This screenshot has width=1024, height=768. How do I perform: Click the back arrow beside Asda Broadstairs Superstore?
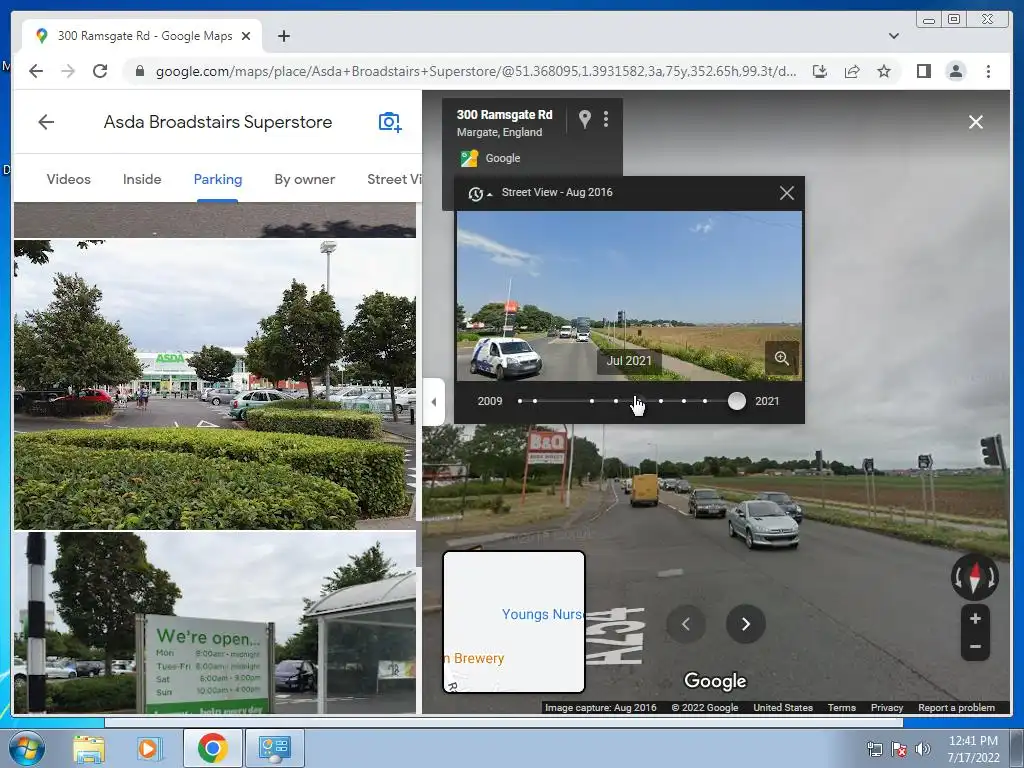click(x=46, y=122)
